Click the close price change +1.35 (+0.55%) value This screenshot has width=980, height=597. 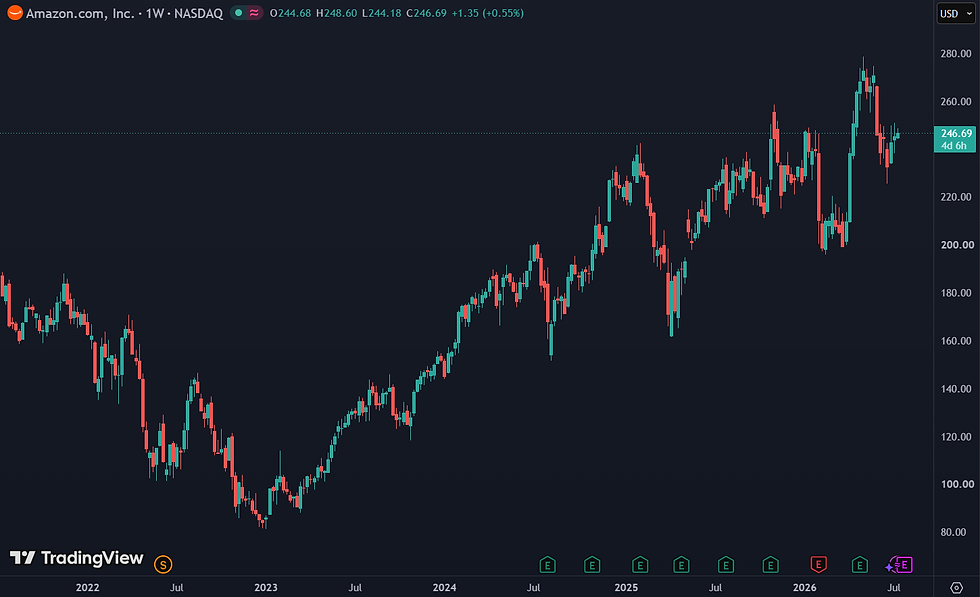pyautogui.click(x=488, y=13)
